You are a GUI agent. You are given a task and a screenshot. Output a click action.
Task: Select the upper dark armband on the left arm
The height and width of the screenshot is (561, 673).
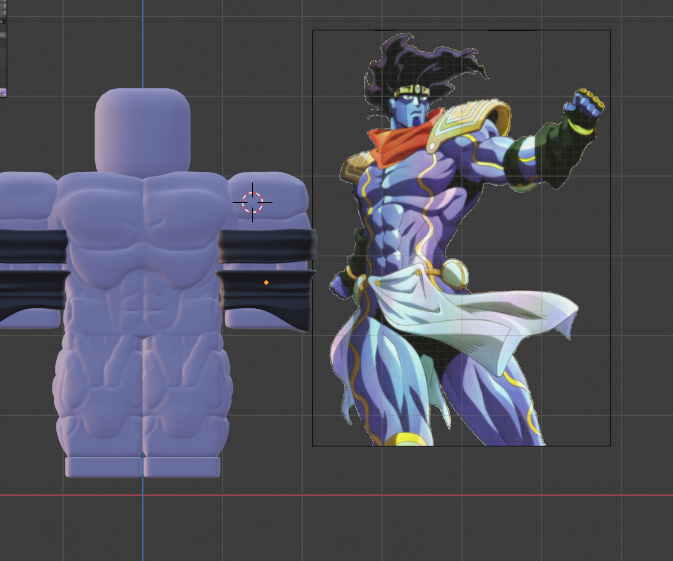tap(33, 246)
